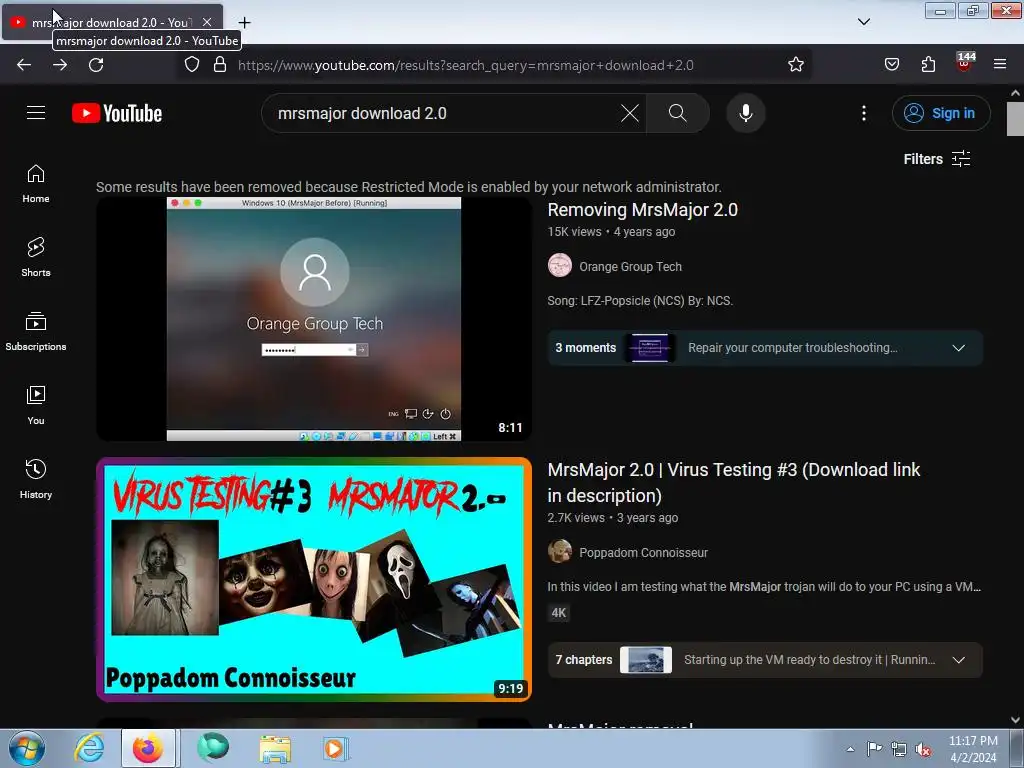This screenshot has height=768, width=1024.
Task: Open search Filters
Action: 936,159
